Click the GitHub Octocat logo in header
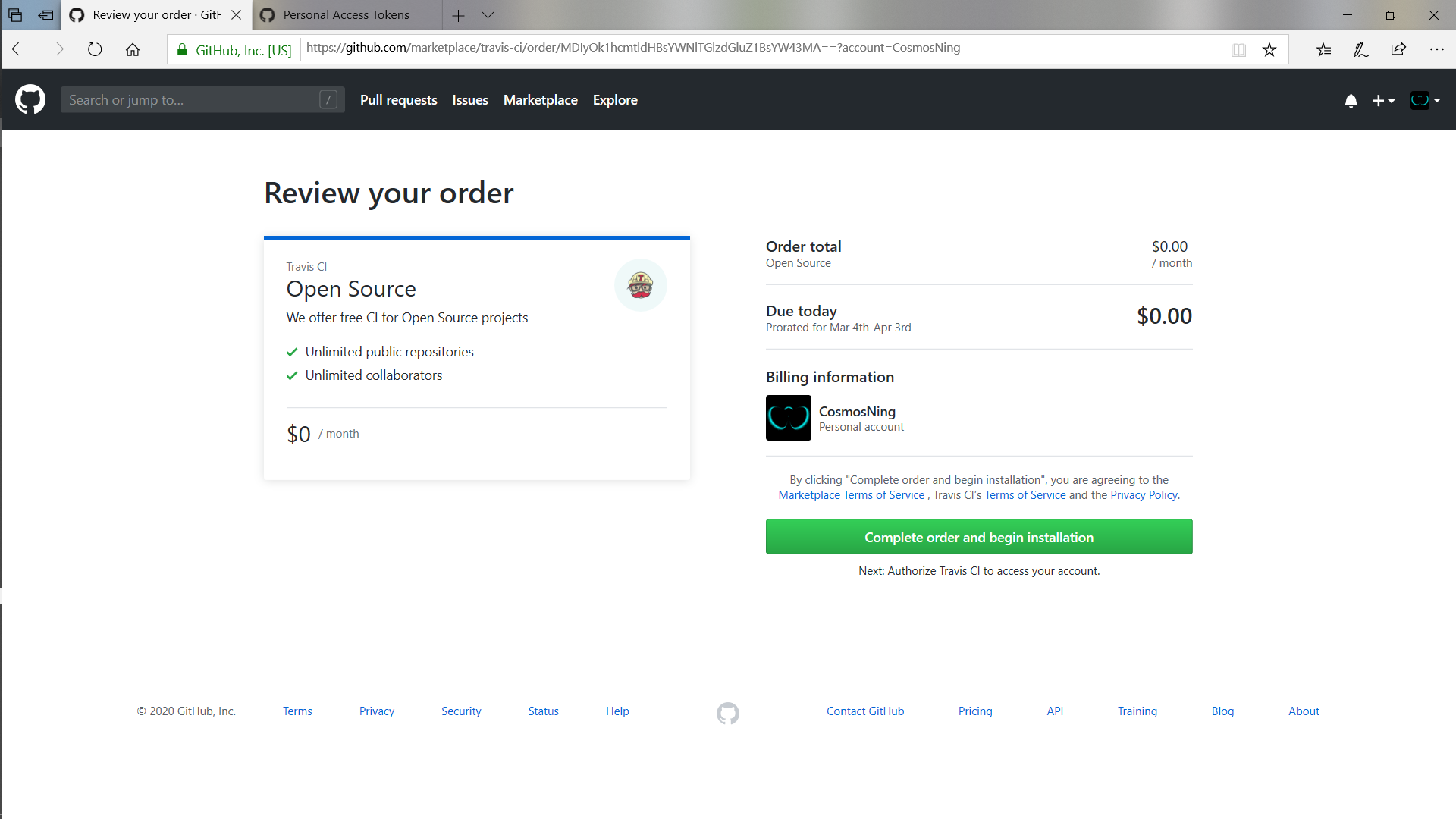The image size is (1456, 819). [30, 99]
